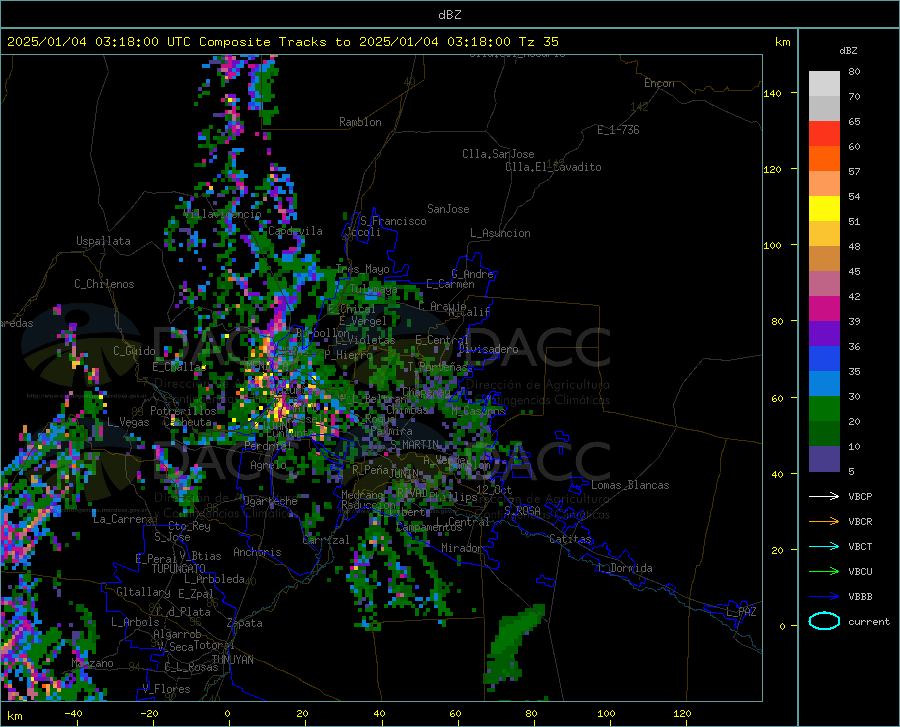Viewport: 900px width, 727px height.
Task: Click the 'TUNUYAN' map label
Action: (x=232, y=660)
